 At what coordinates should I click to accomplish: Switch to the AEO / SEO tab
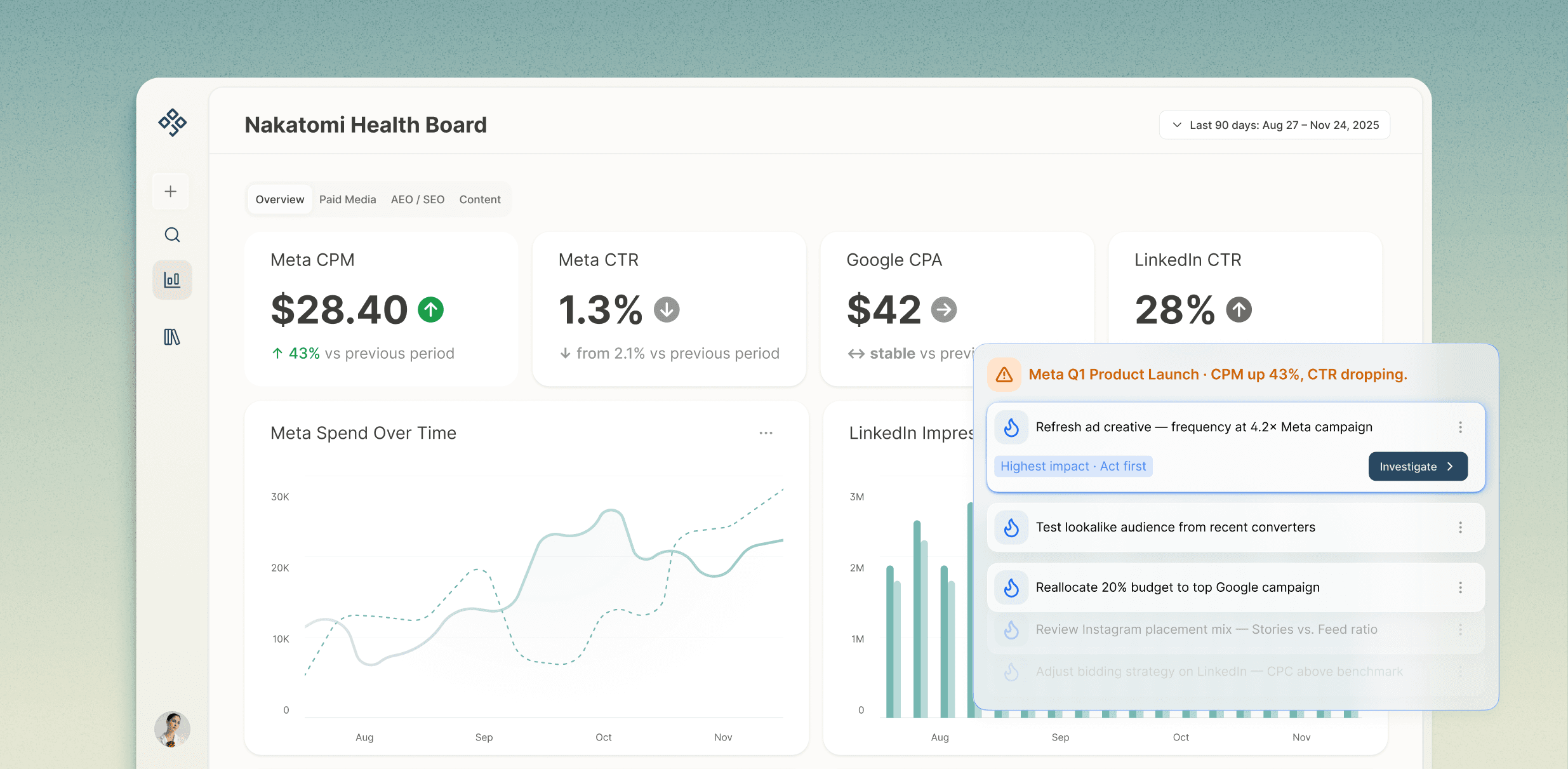(x=418, y=199)
